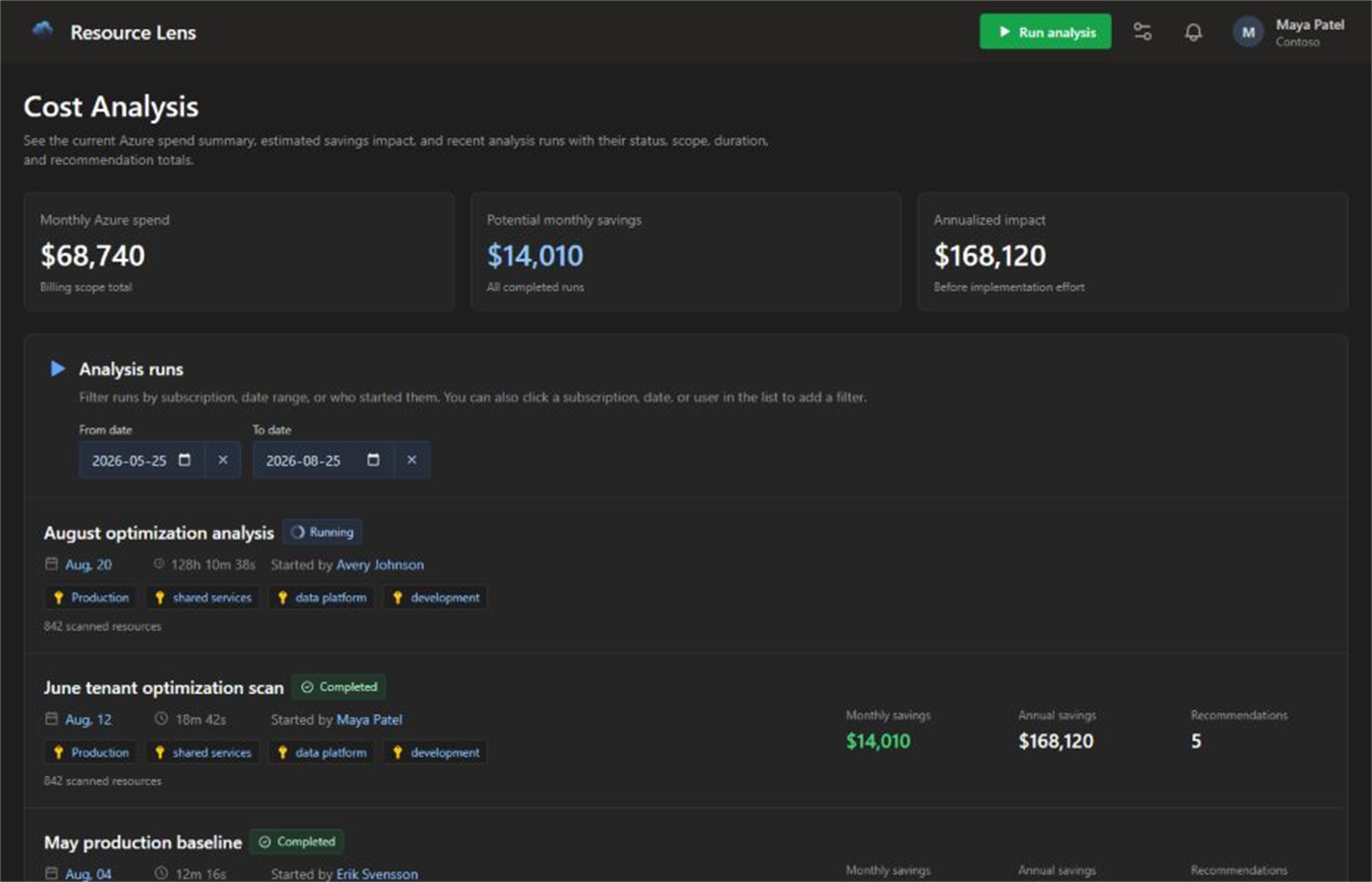This screenshot has height=882, width=1372.
Task: Filter runs started by Erik Svensson
Action: pyautogui.click(x=377, y=874)
